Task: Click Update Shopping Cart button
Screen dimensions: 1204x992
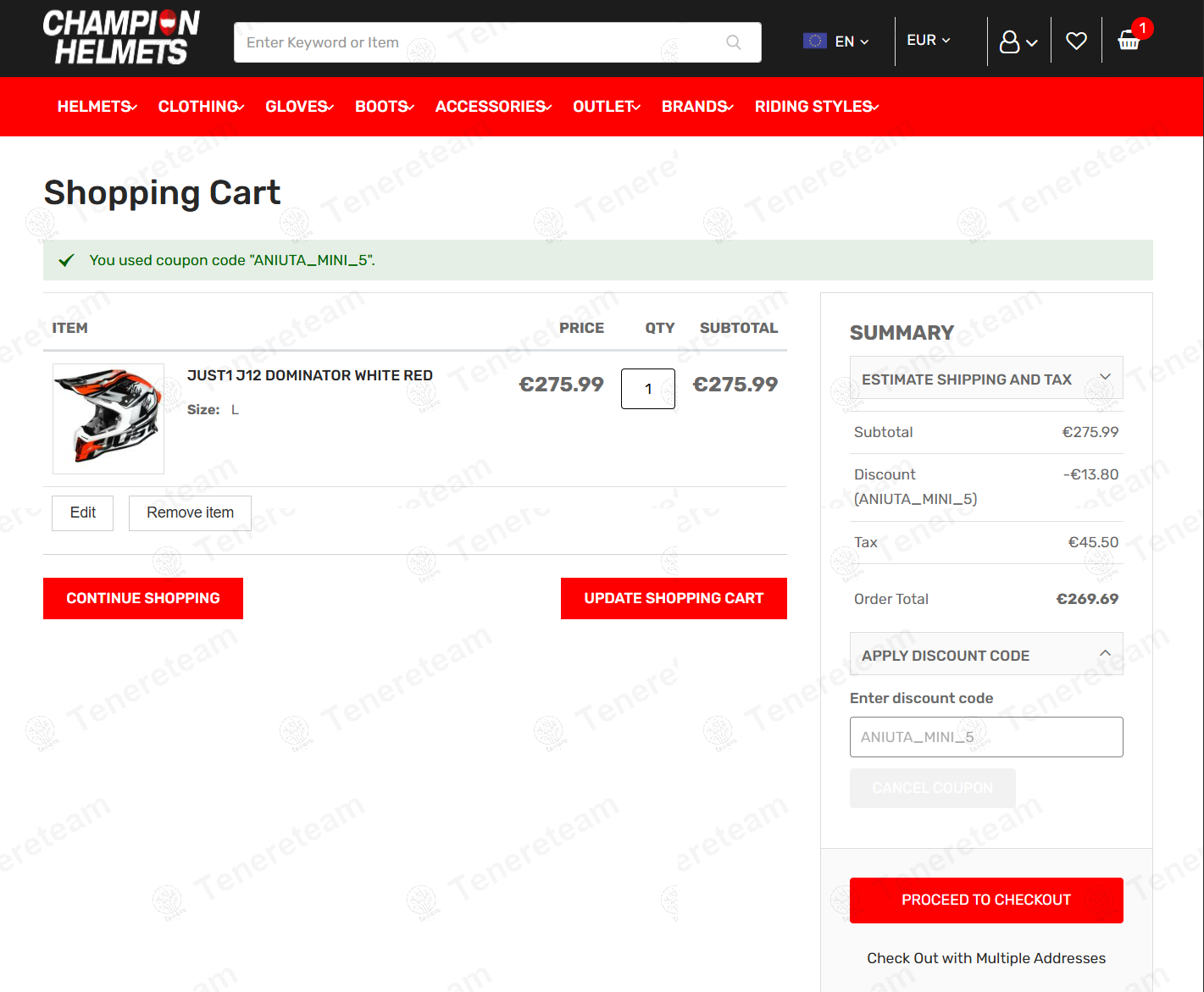Action: pyautogui.click(x=674, y=599)
